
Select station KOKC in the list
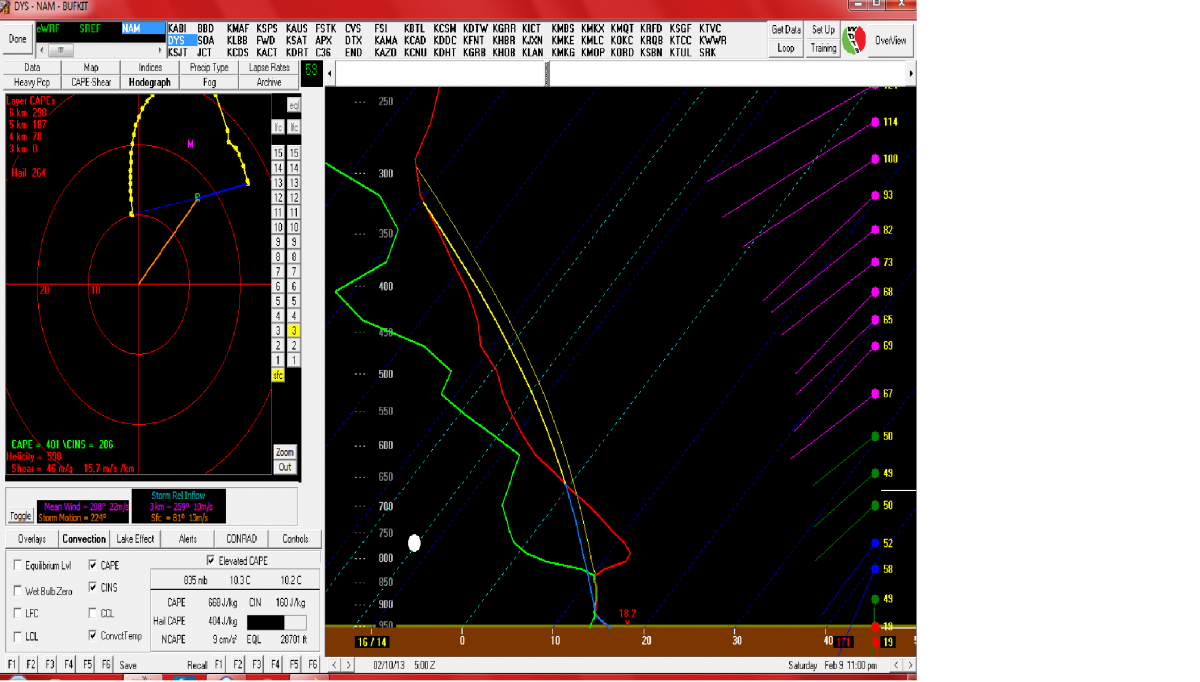pyautogui.click(x=621, y=40)
